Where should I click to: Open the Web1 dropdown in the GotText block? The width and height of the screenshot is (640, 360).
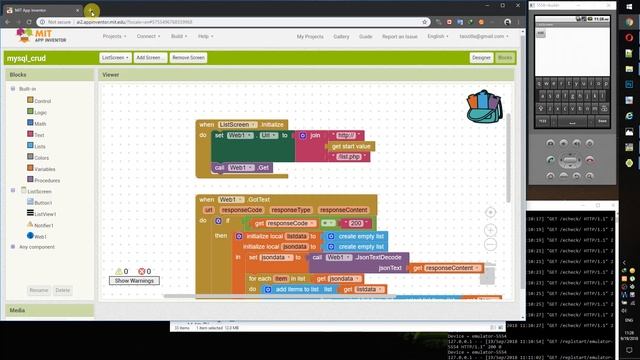tap(231, 200)
